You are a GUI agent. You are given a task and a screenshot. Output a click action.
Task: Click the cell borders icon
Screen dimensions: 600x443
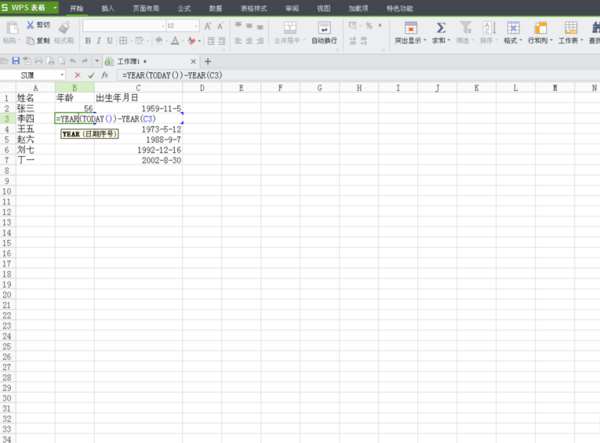pos(123,40)
